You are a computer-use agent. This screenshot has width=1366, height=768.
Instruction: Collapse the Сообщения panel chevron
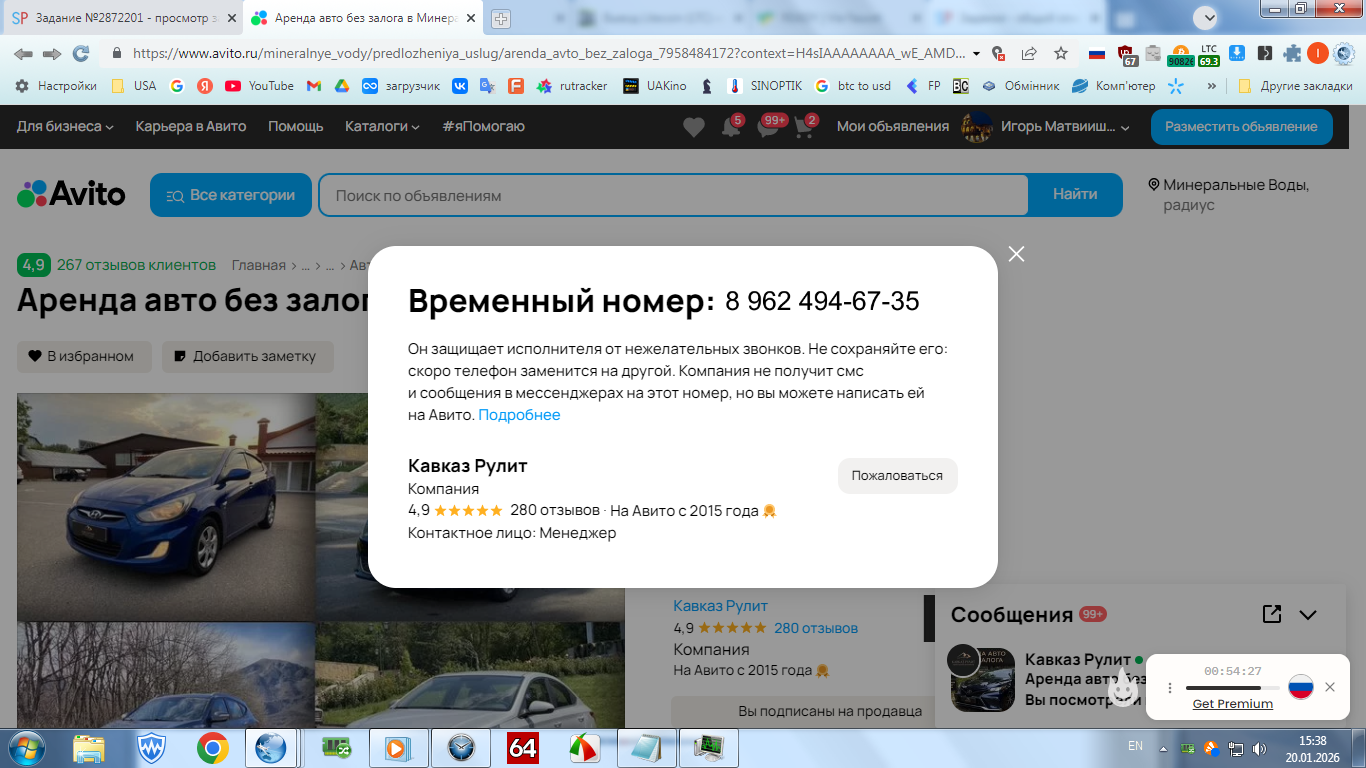pos(1308,615)
